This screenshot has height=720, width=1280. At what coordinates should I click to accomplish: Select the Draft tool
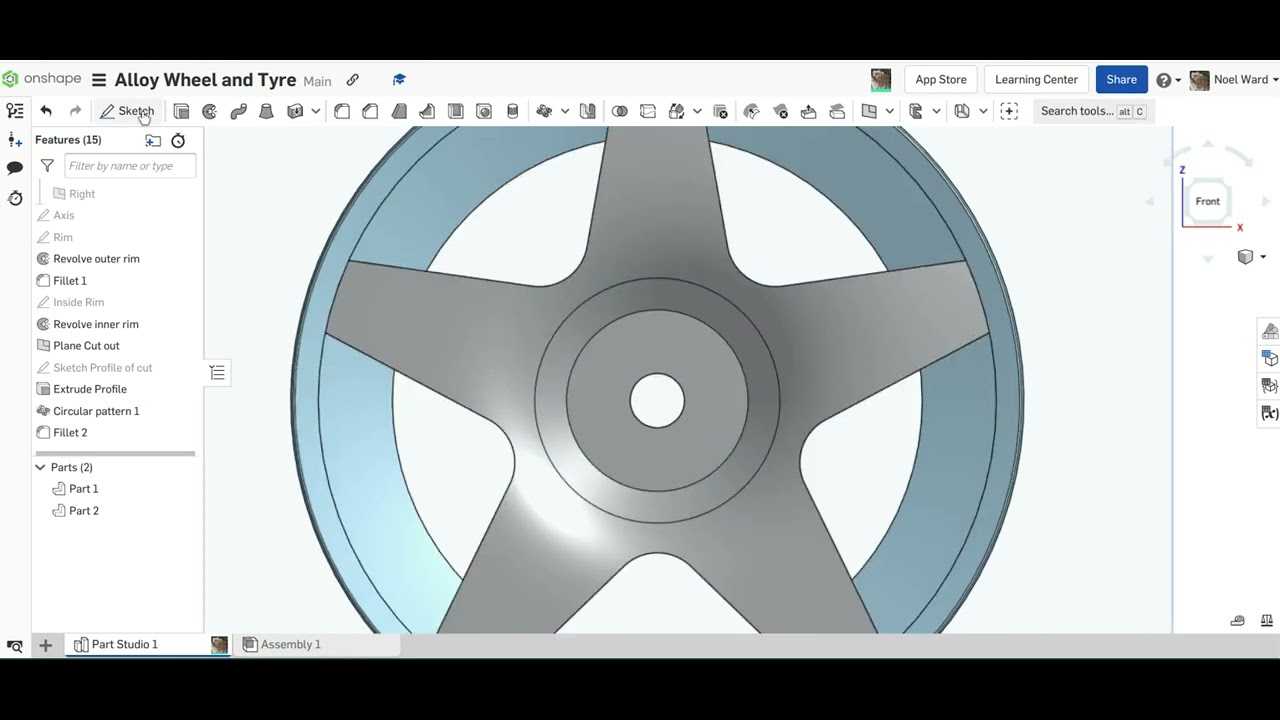click(x=399, y=111)
